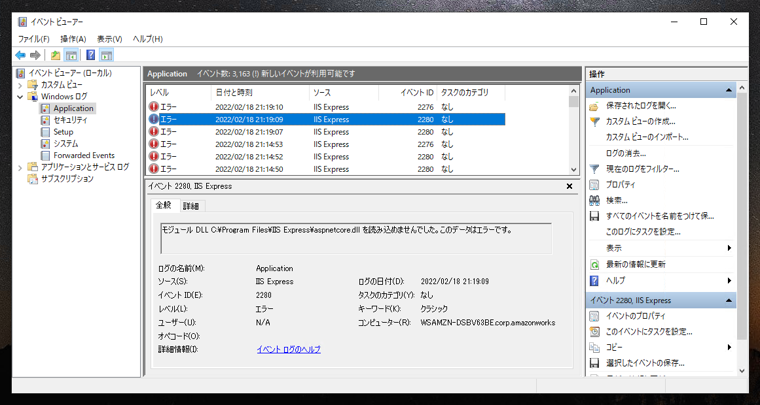Select the error event at 21:19:07

pyautogui.click(x=326, y=132)
